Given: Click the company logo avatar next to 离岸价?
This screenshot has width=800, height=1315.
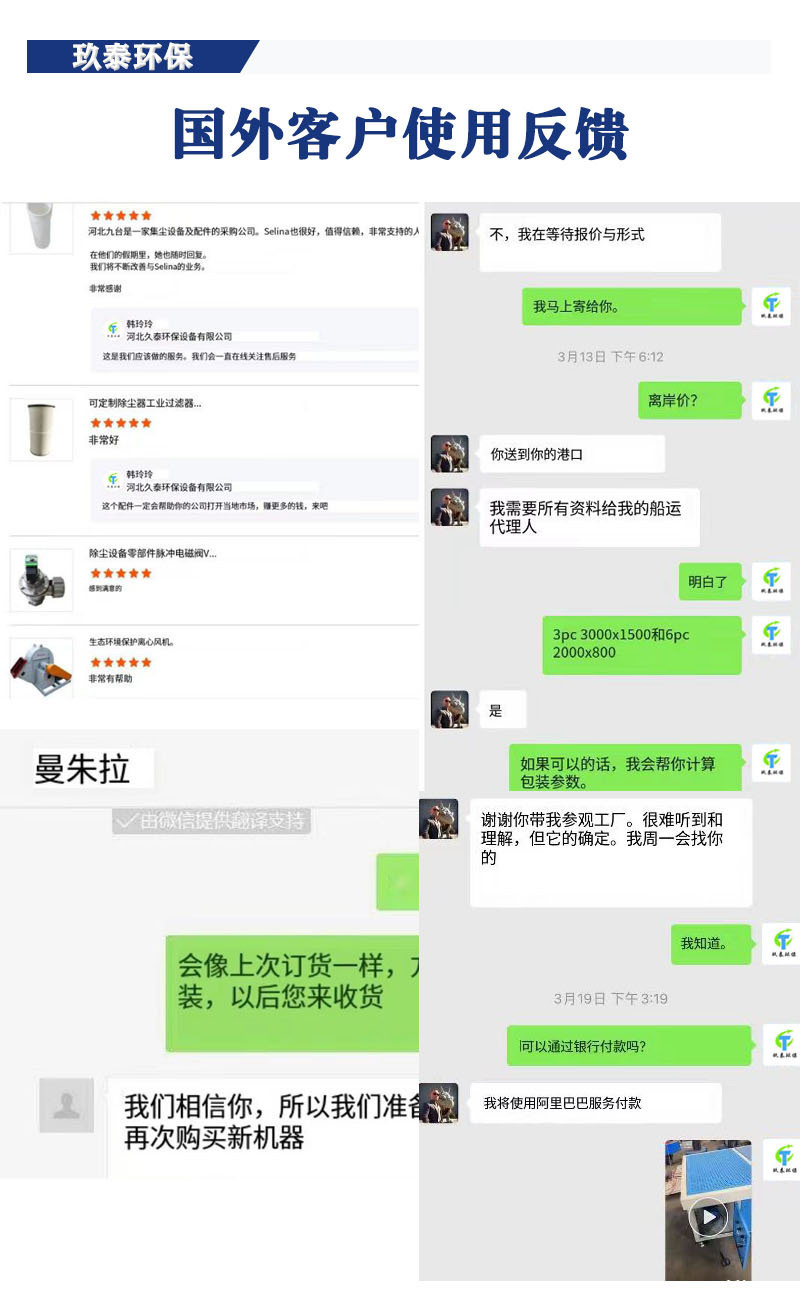Looking at the screenshot, I should [771, 400].
